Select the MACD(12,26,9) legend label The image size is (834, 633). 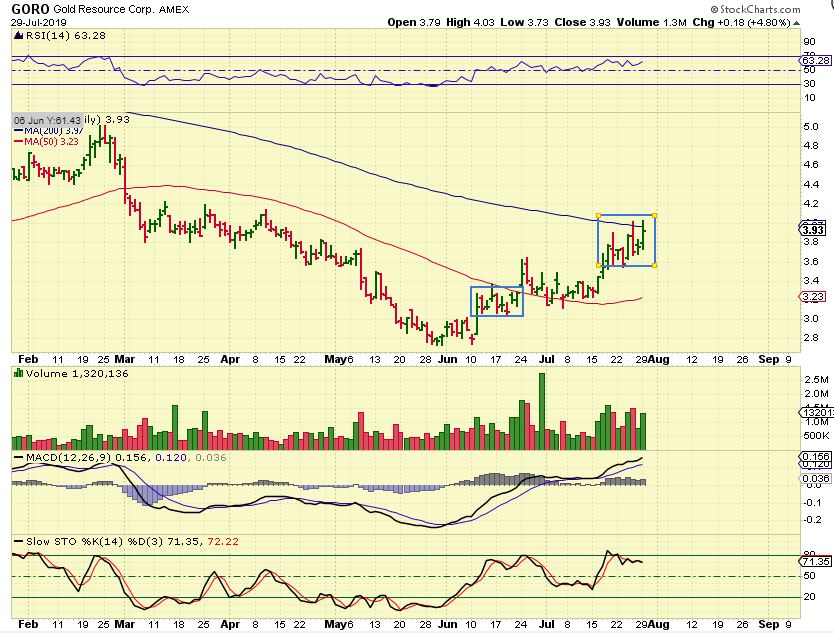[69, 457]
